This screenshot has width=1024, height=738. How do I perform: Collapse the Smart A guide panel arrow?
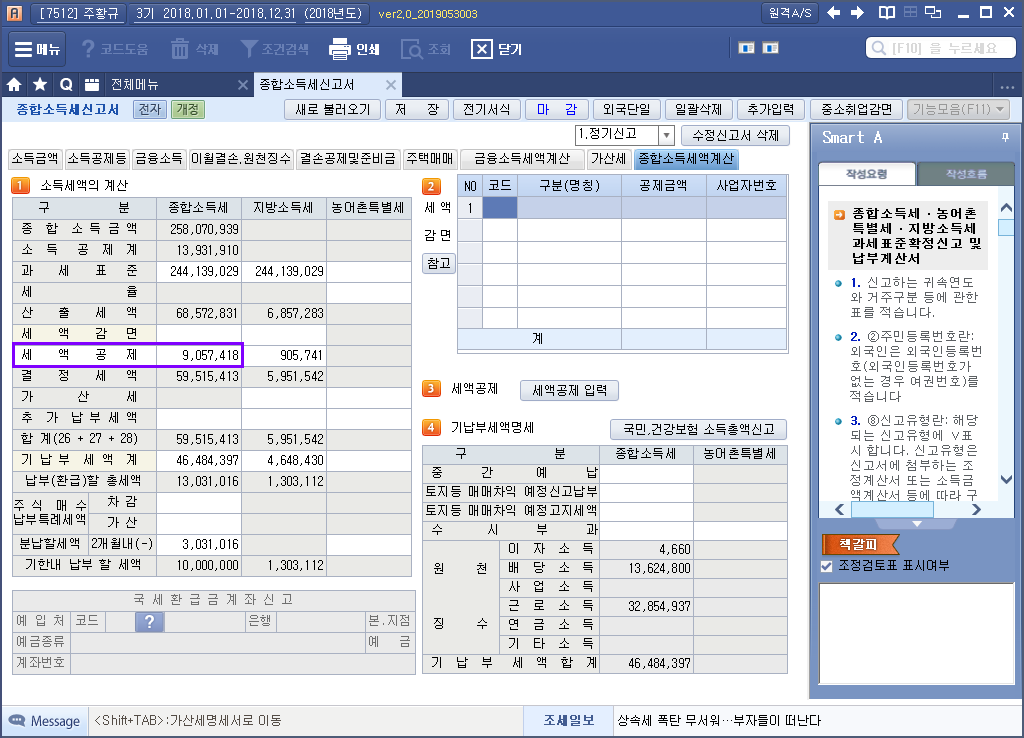coord(916,524)
